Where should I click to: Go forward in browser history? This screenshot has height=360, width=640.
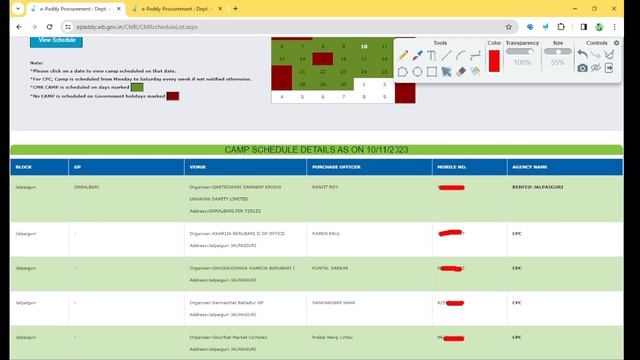tap(34, 27)
